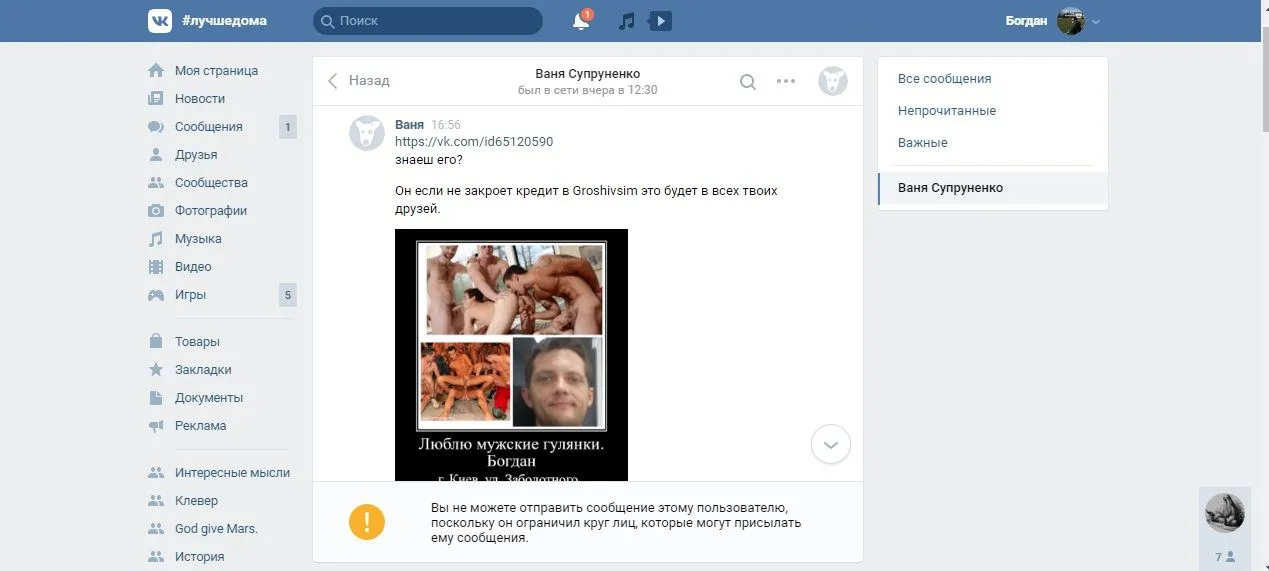Select Все сообщения filter

point(944,79)
